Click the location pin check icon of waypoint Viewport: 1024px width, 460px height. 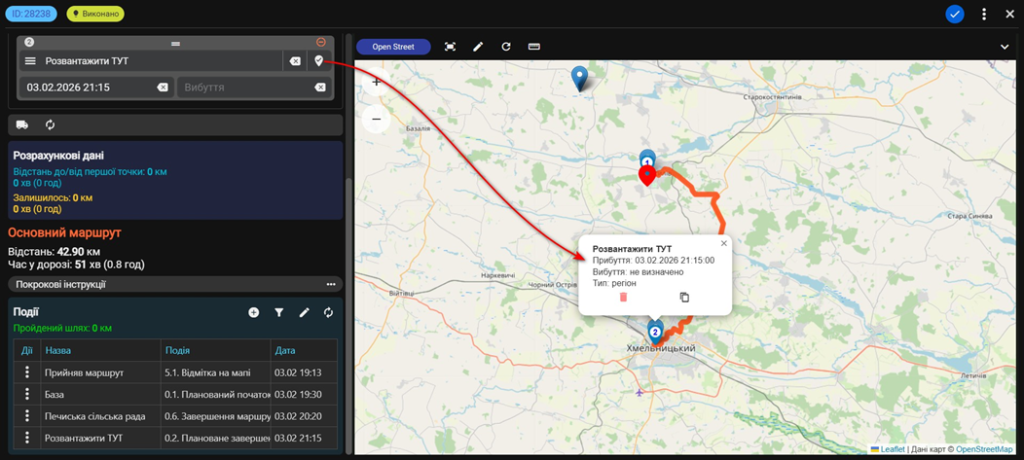click(319, 61)
